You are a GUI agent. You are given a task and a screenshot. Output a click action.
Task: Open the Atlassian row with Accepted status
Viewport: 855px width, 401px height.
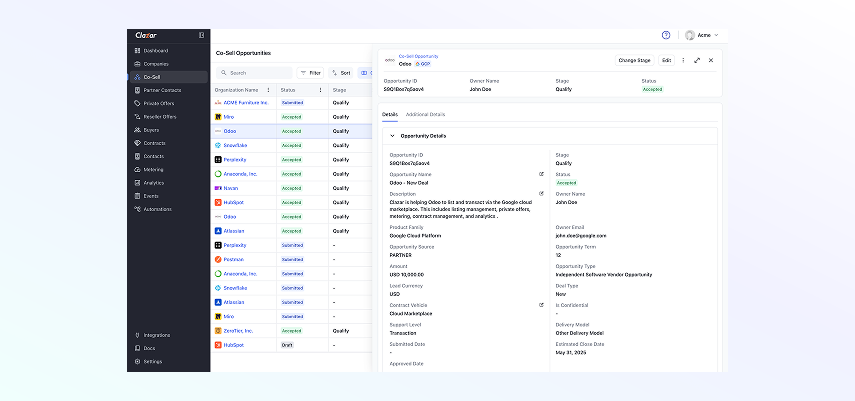291,231
